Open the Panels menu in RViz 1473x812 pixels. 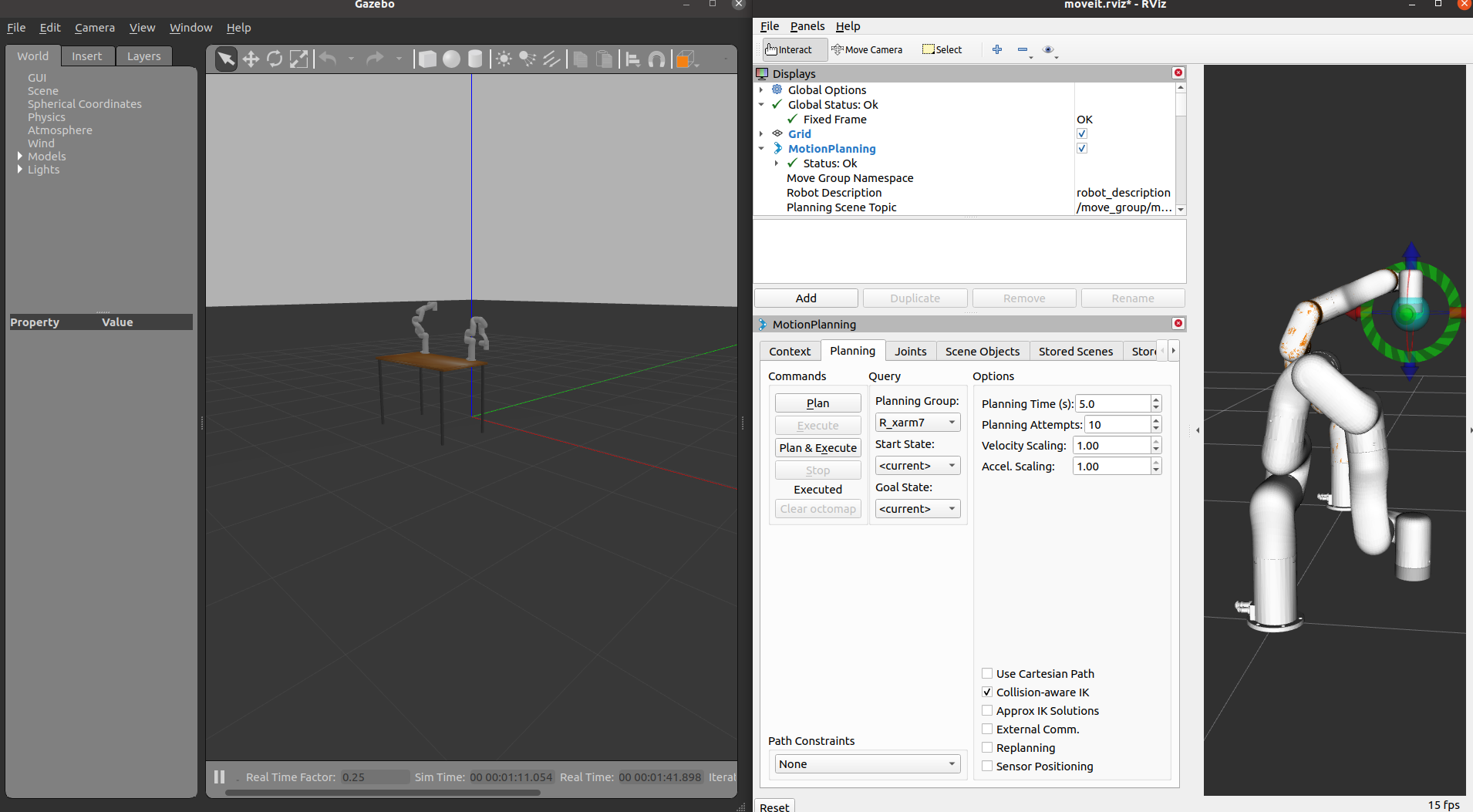click(x=807, y=25)
